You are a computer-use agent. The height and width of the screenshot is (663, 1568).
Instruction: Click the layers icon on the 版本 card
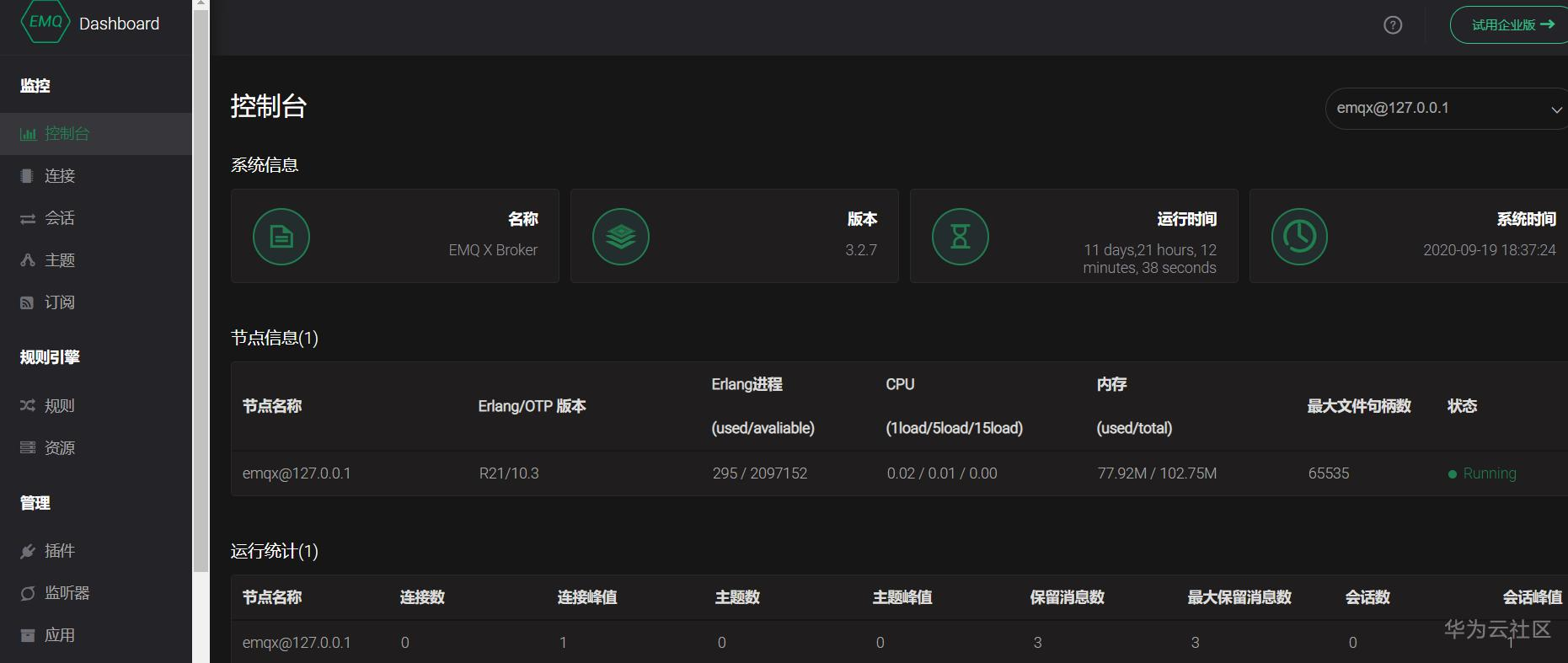click(x=621, y=237)
